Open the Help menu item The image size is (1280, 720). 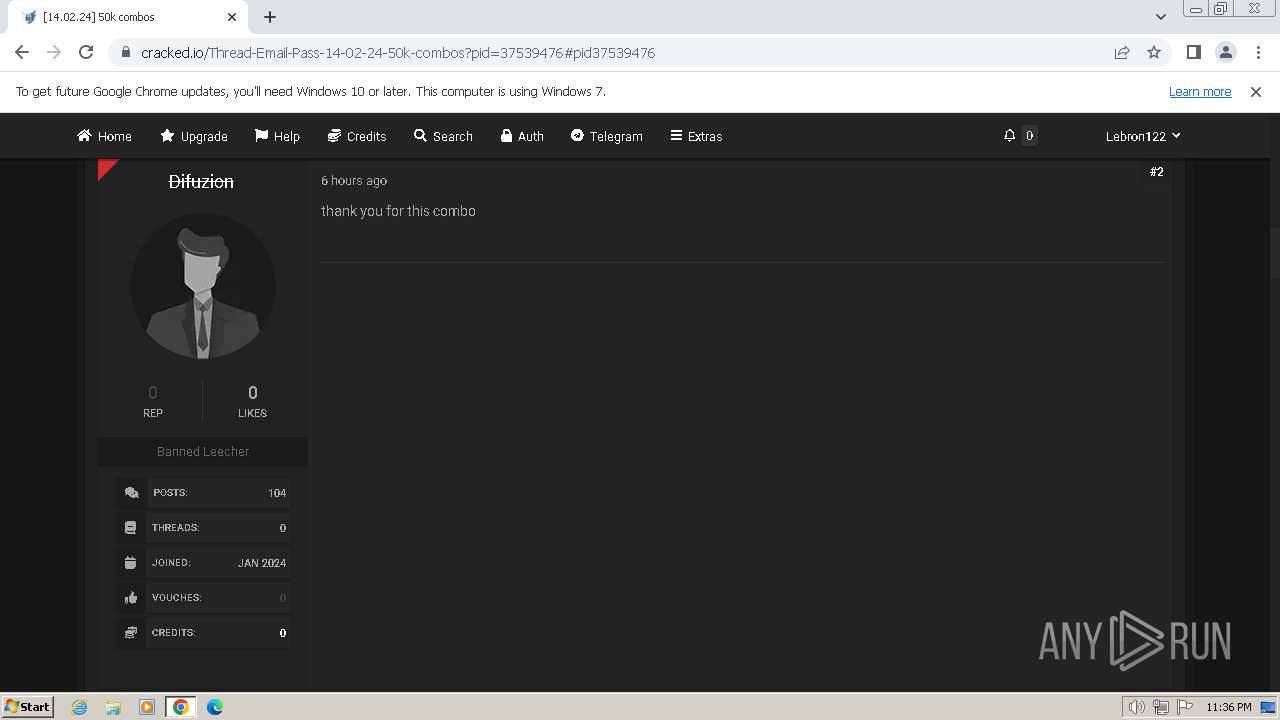[277, 136]
